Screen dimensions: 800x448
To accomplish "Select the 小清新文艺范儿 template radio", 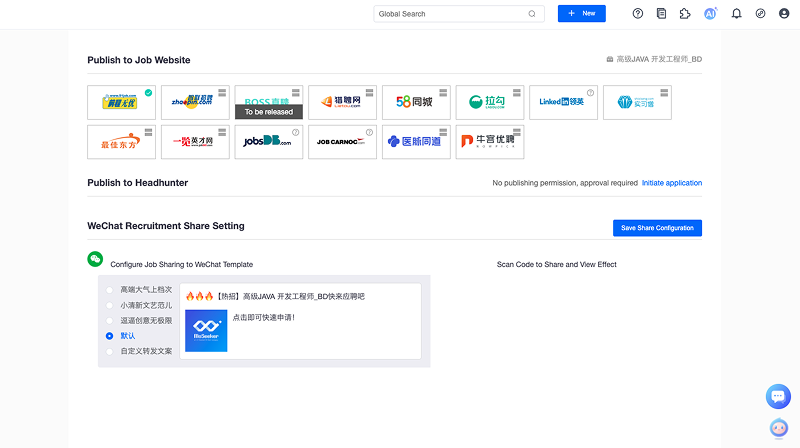I will point(110,305).
